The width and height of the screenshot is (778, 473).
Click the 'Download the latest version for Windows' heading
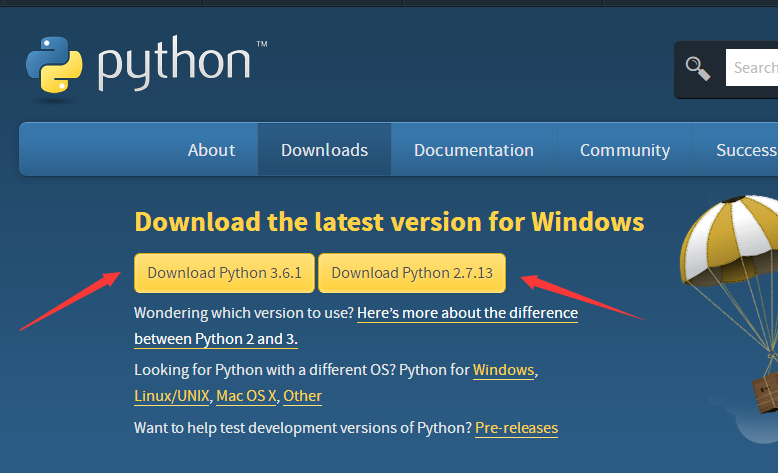[x=389, y=221]
